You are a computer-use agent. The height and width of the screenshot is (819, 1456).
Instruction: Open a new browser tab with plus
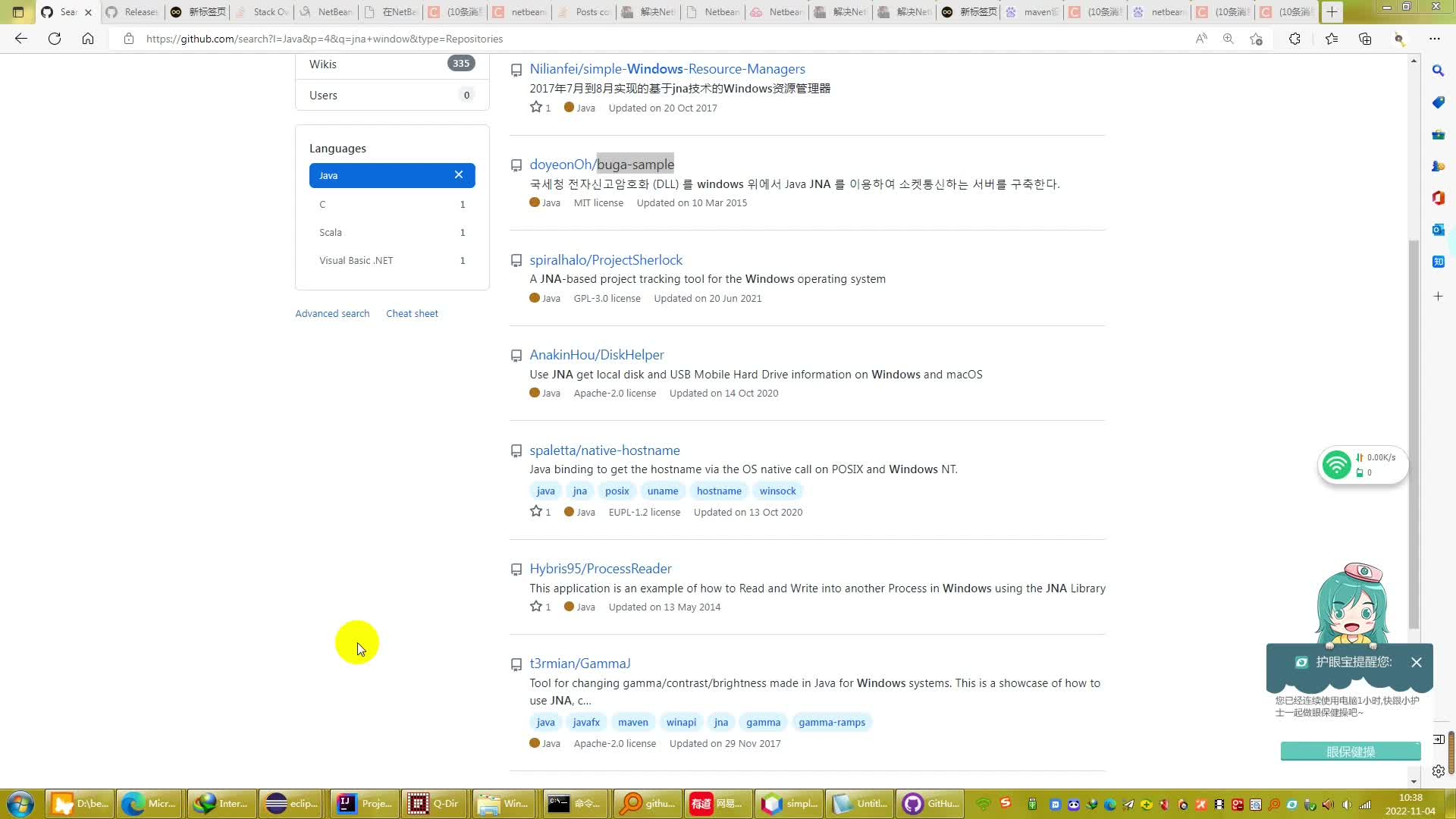1332,12
